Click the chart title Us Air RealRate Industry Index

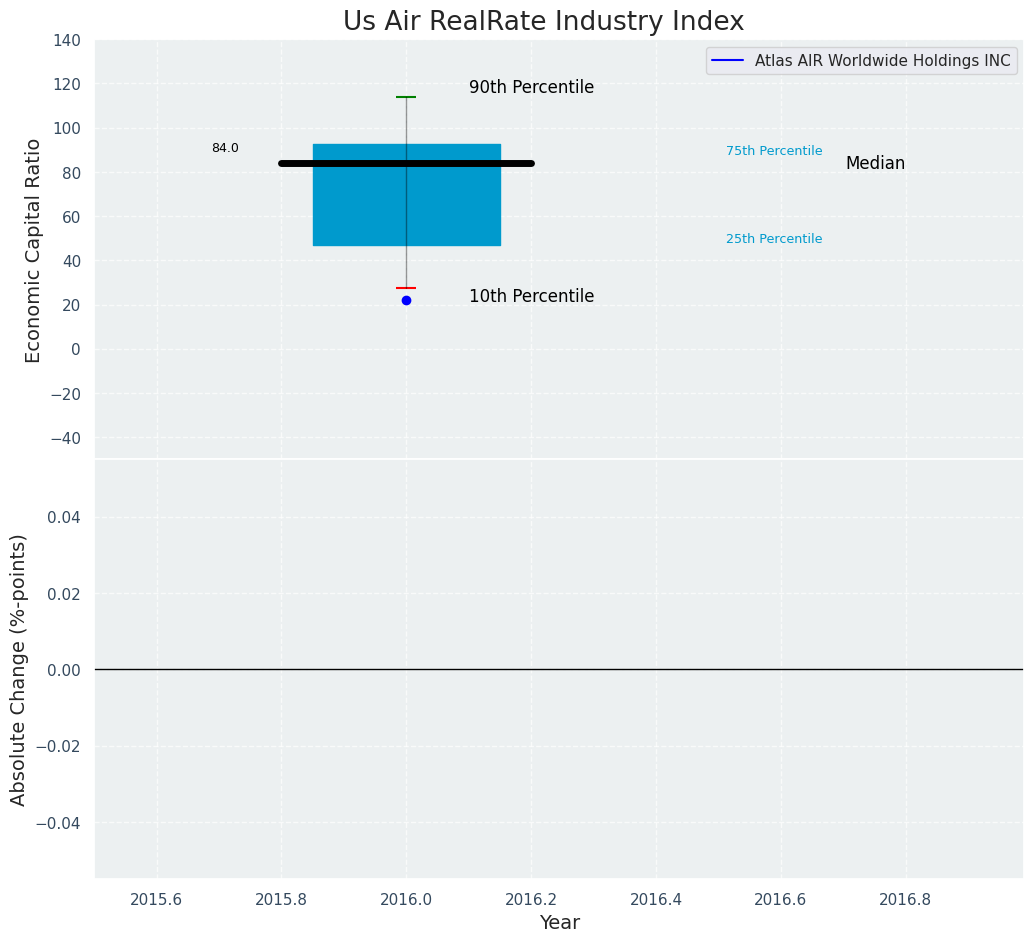[543, 21]
